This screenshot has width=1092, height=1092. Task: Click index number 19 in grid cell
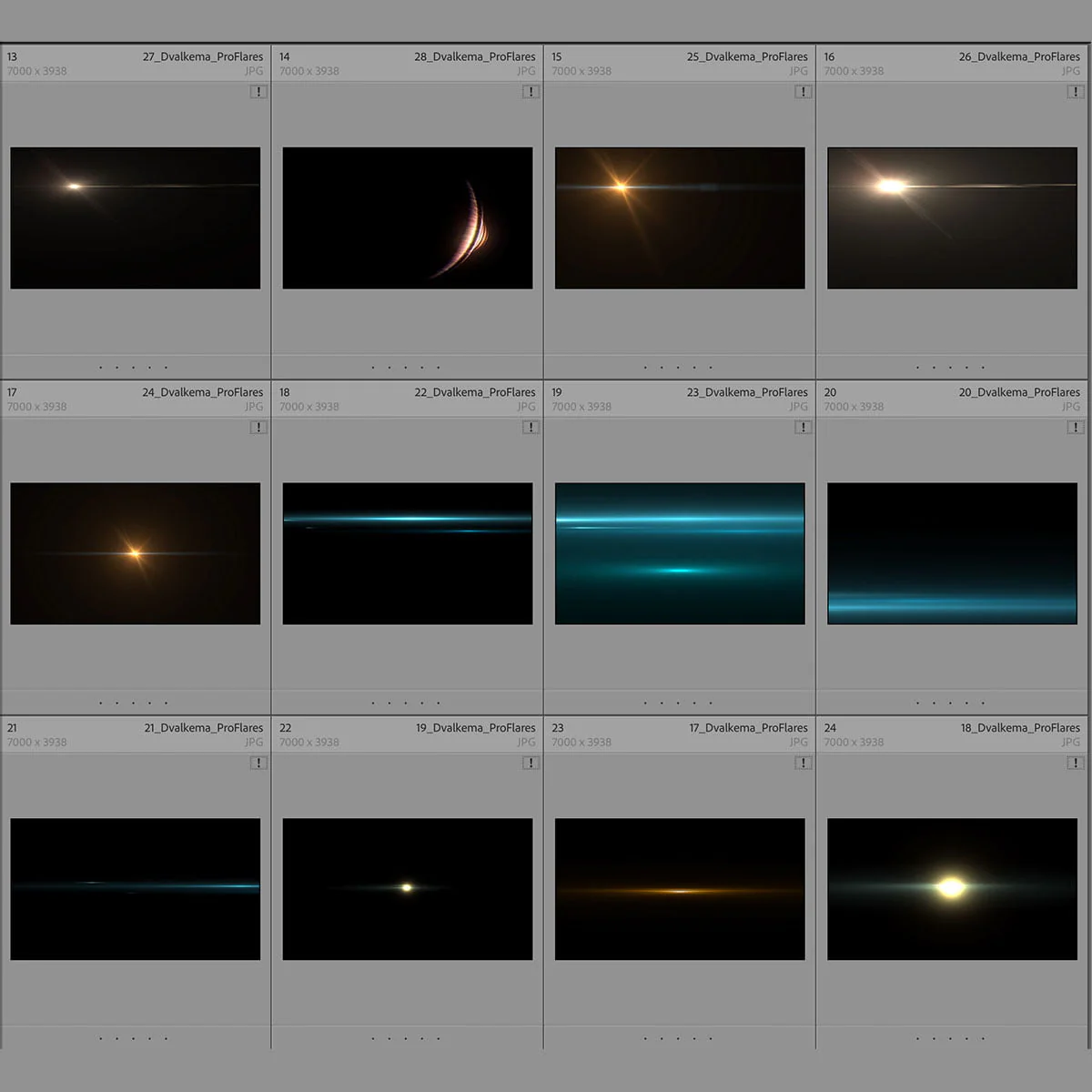click(x=557, y=392)
